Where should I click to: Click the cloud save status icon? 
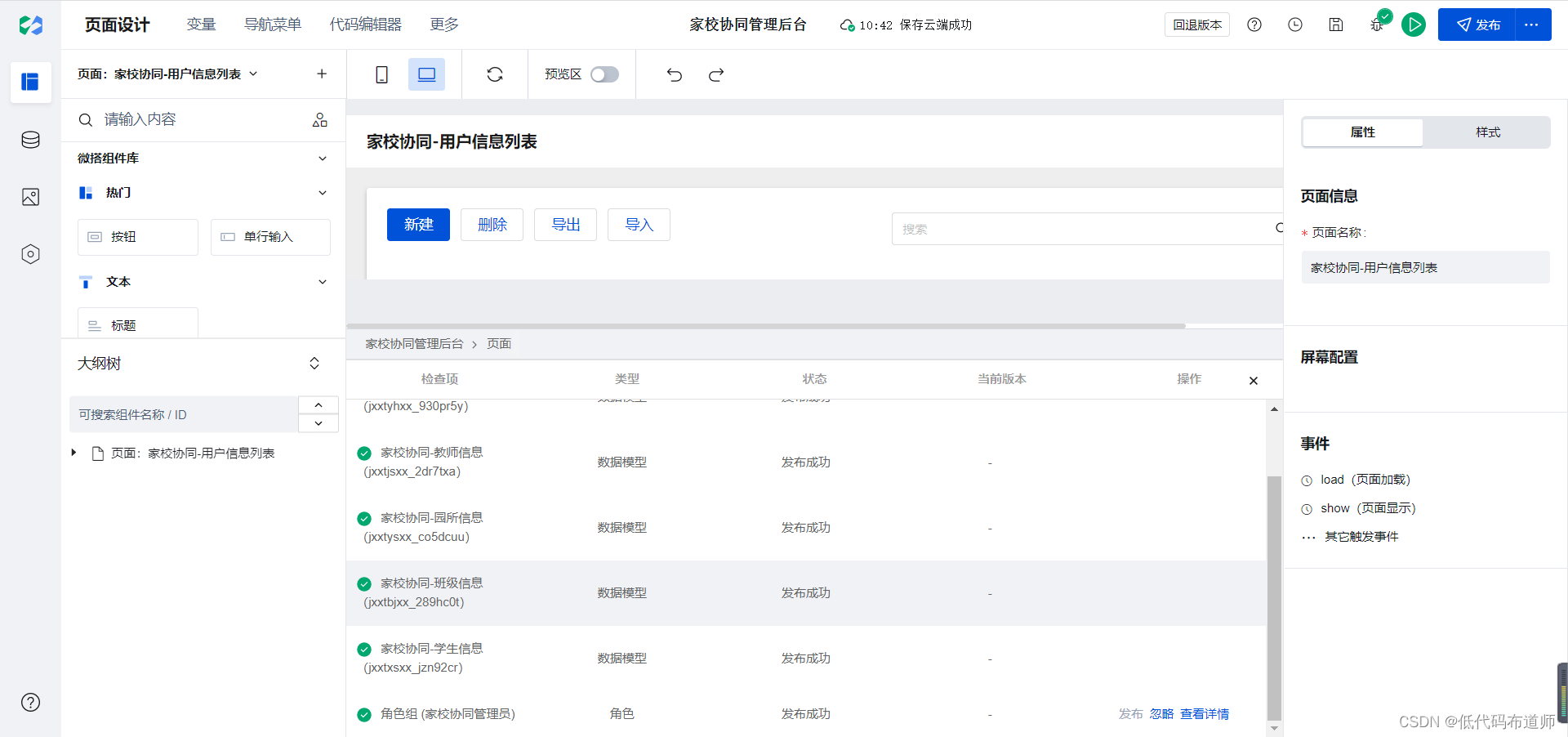(847, 25)
